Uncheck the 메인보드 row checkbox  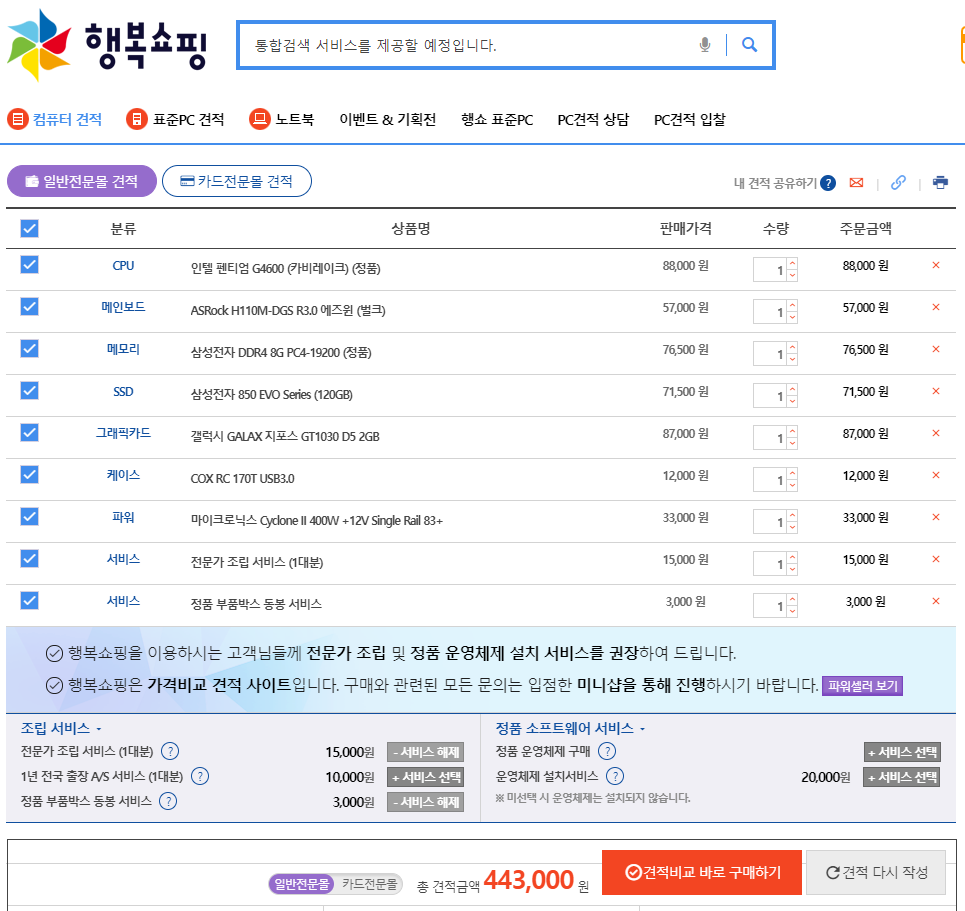30,307
